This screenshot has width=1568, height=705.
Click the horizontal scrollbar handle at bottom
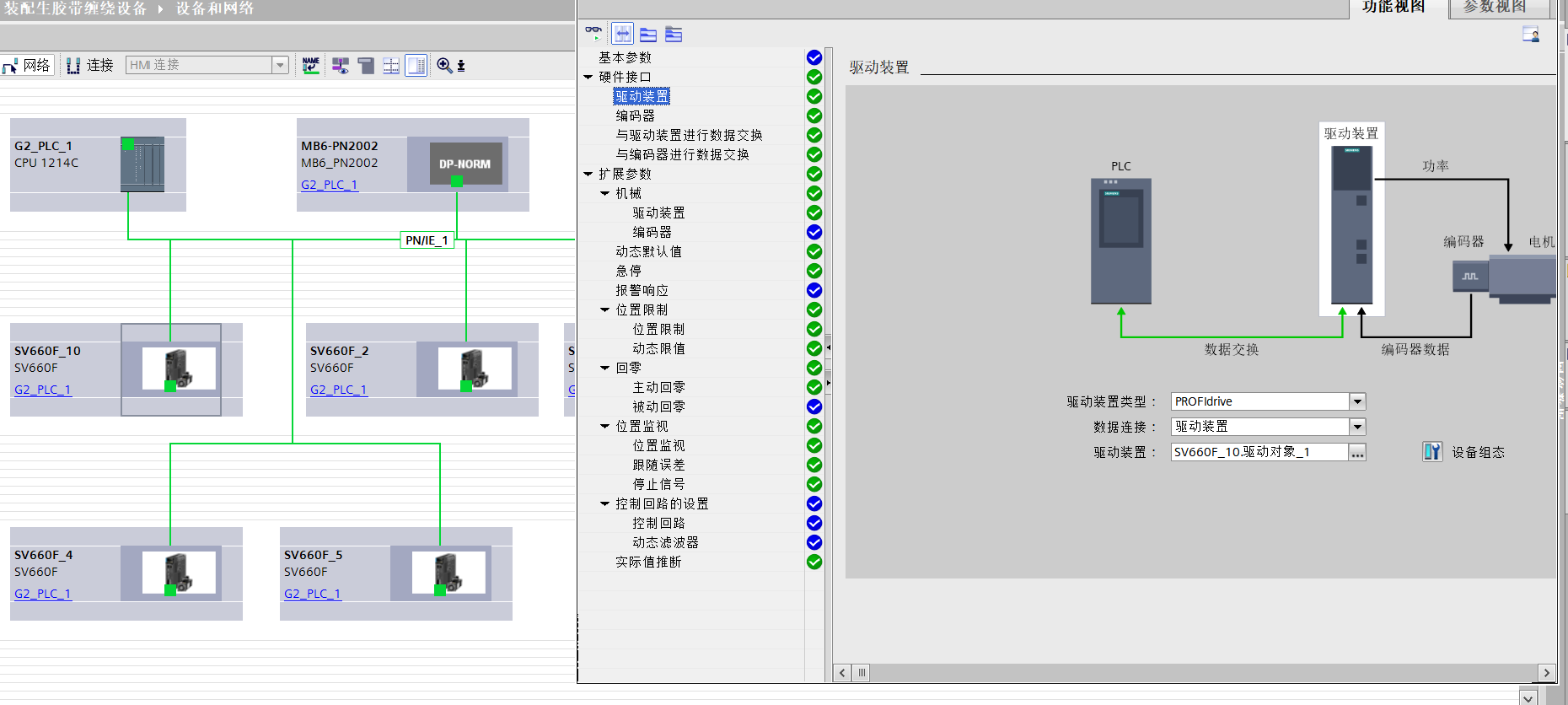862,673
